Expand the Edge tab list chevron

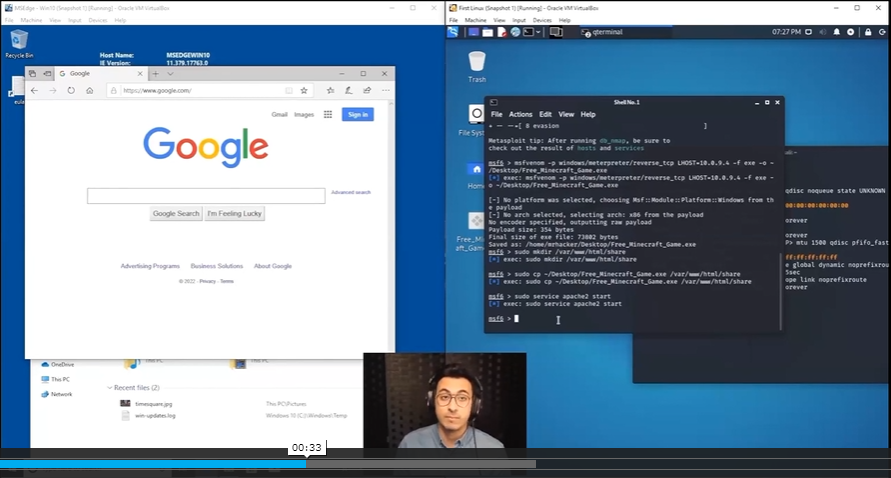(170, 74)
